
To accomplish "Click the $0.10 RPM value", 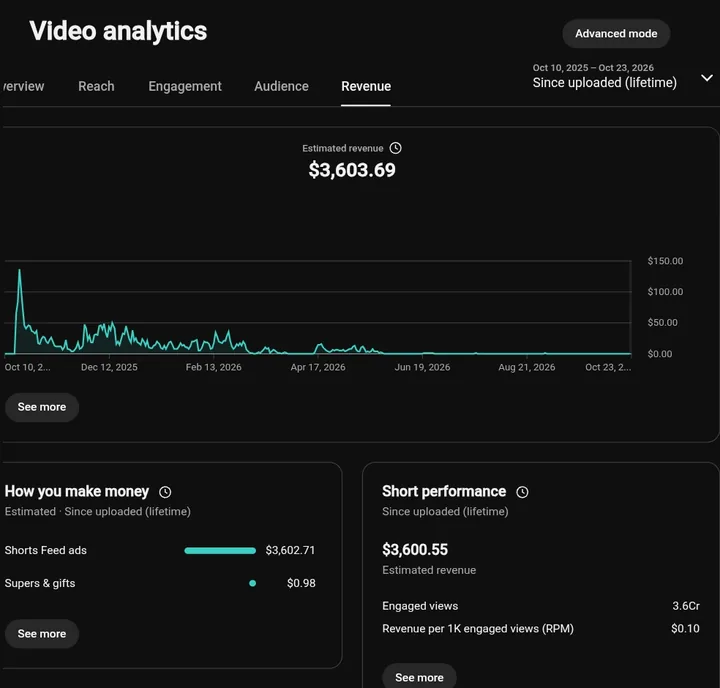I will pos(685,629).
